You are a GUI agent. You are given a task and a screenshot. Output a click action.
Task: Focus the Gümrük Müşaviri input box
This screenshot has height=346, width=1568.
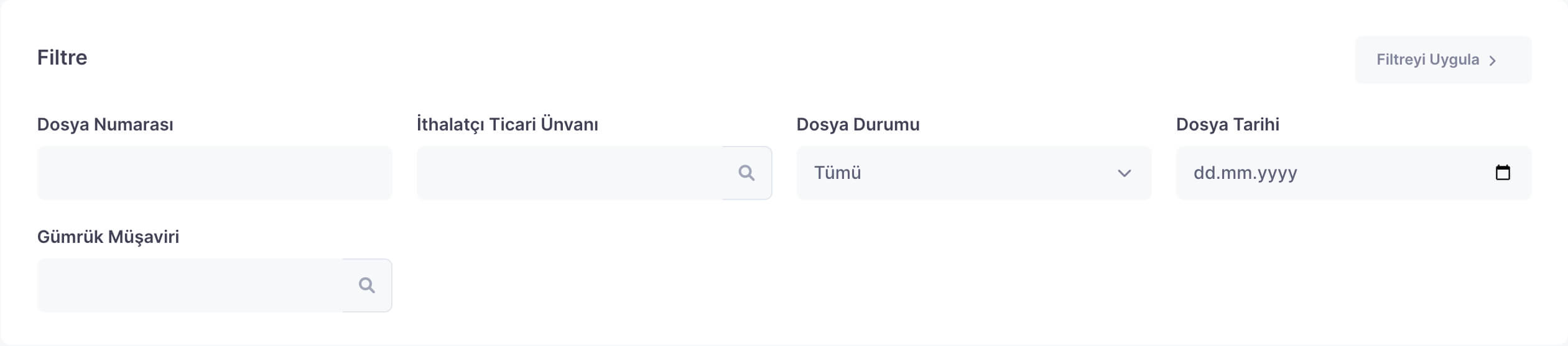coord(190,285)
